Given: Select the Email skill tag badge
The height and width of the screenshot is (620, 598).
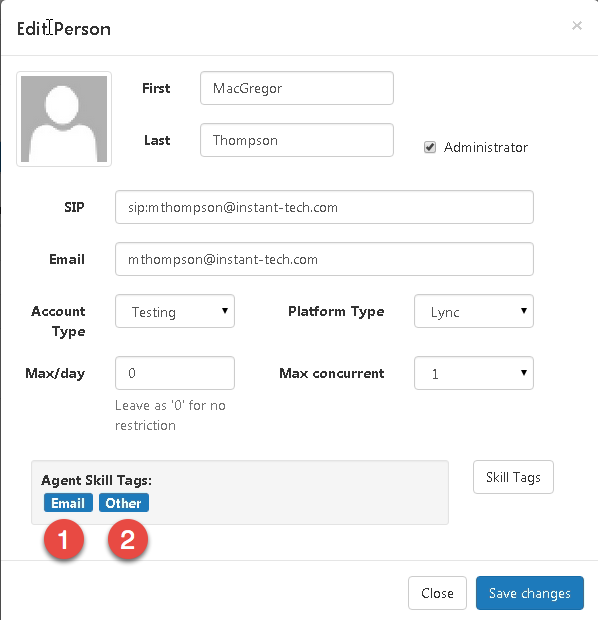Looking at the screenshot, I should (68, 503).
